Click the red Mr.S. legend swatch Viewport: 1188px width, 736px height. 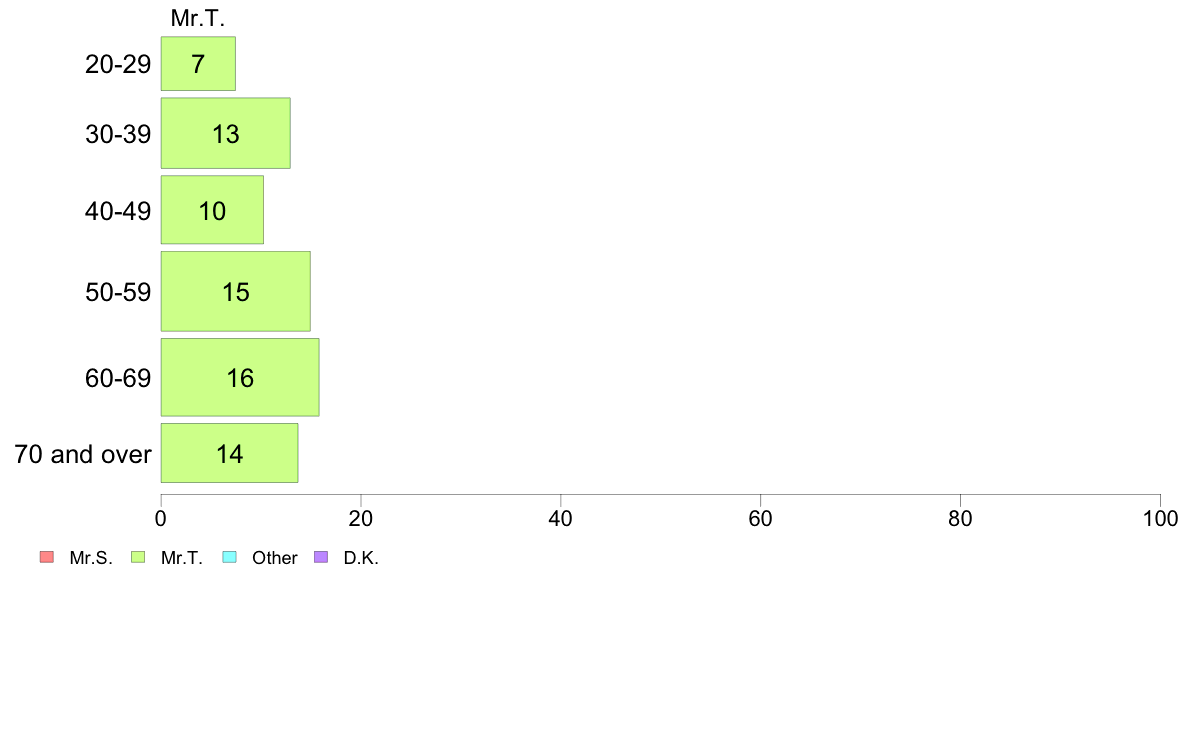pyautogui.click(x=47, y=557)
